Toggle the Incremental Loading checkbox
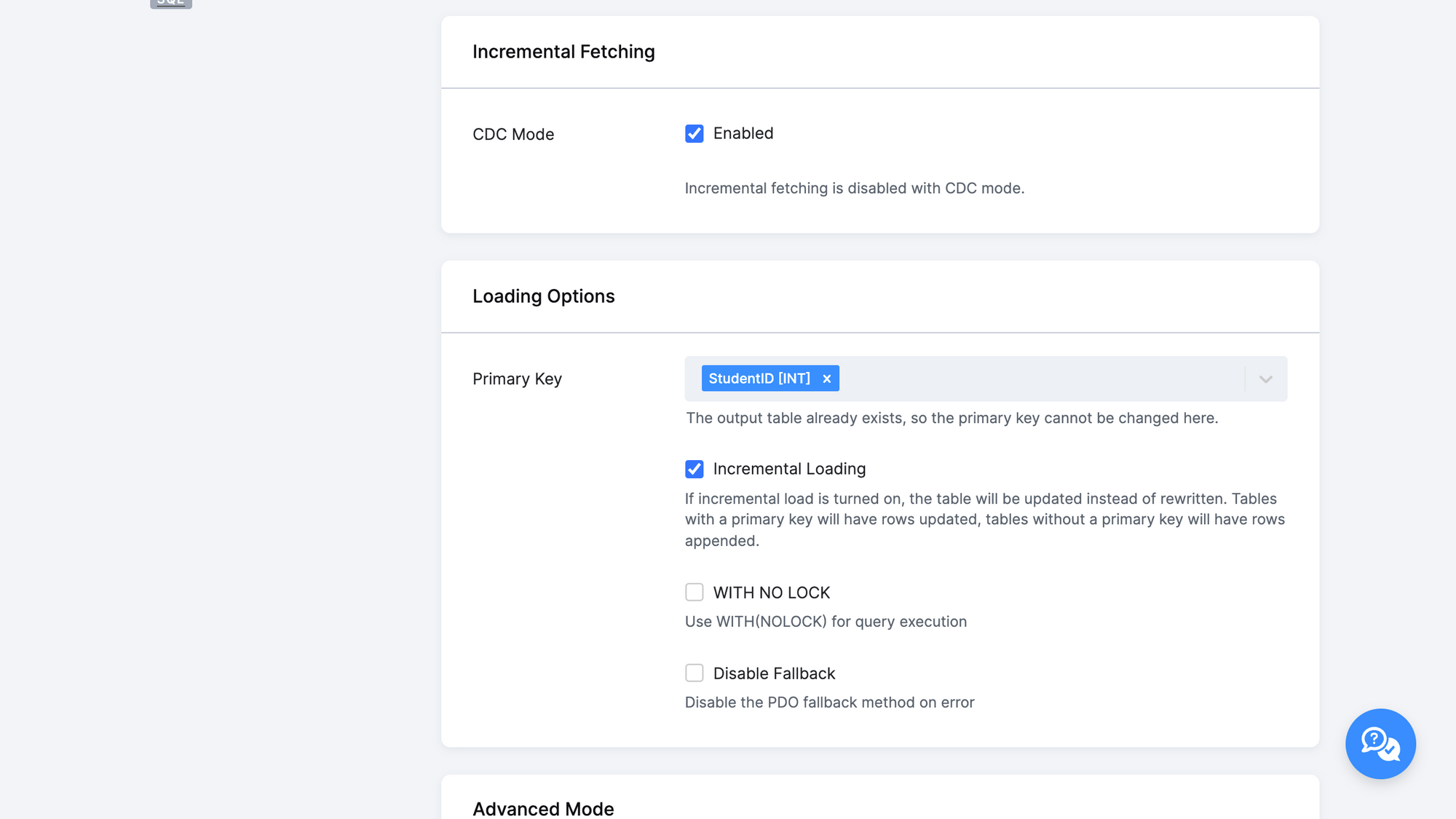The image size is (1456, 819). point(694,469)
